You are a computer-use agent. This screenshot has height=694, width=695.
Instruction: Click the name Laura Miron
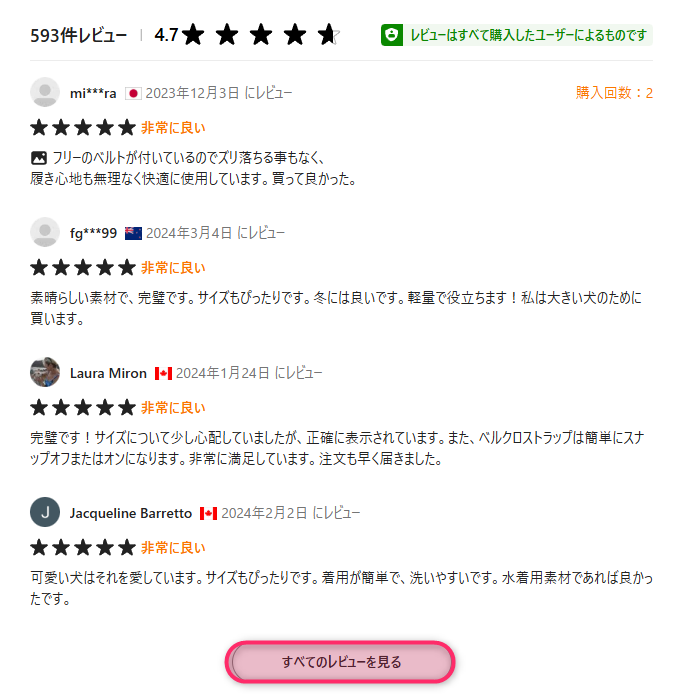tap(108, 373)
